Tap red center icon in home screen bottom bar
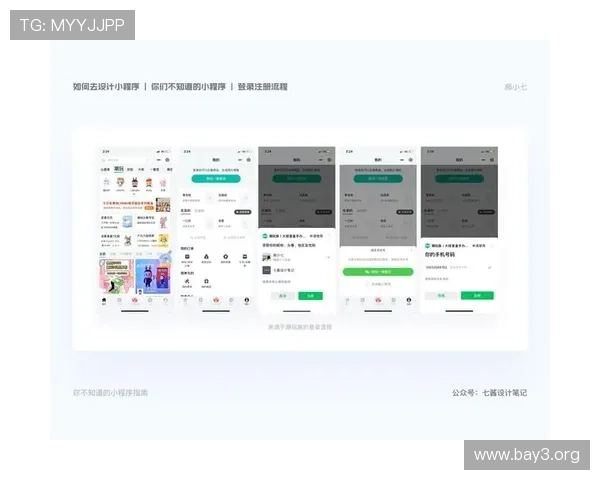 (x=135, y=300)
